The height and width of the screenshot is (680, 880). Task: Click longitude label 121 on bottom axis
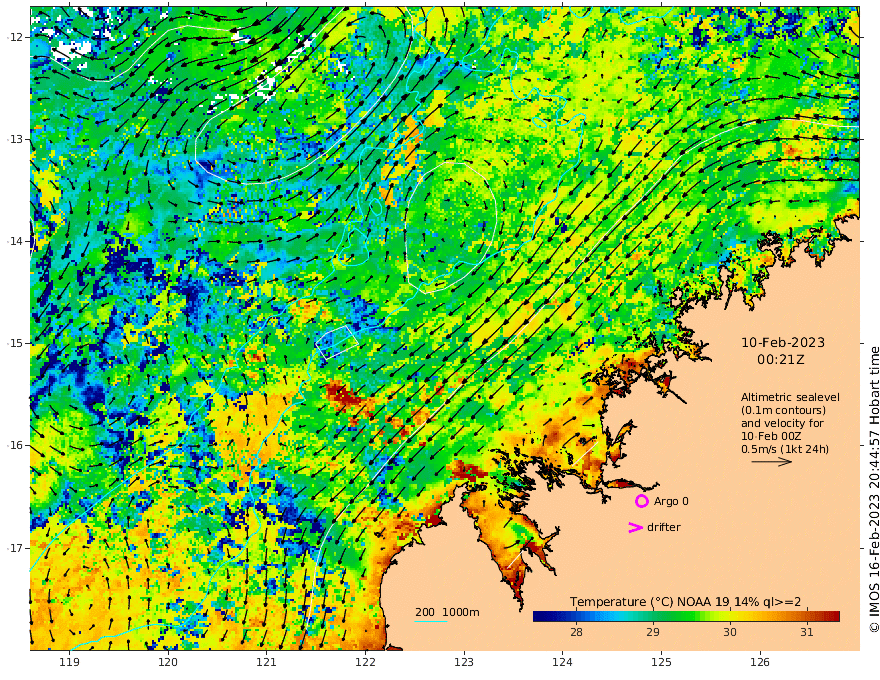(x=267, y=662)
